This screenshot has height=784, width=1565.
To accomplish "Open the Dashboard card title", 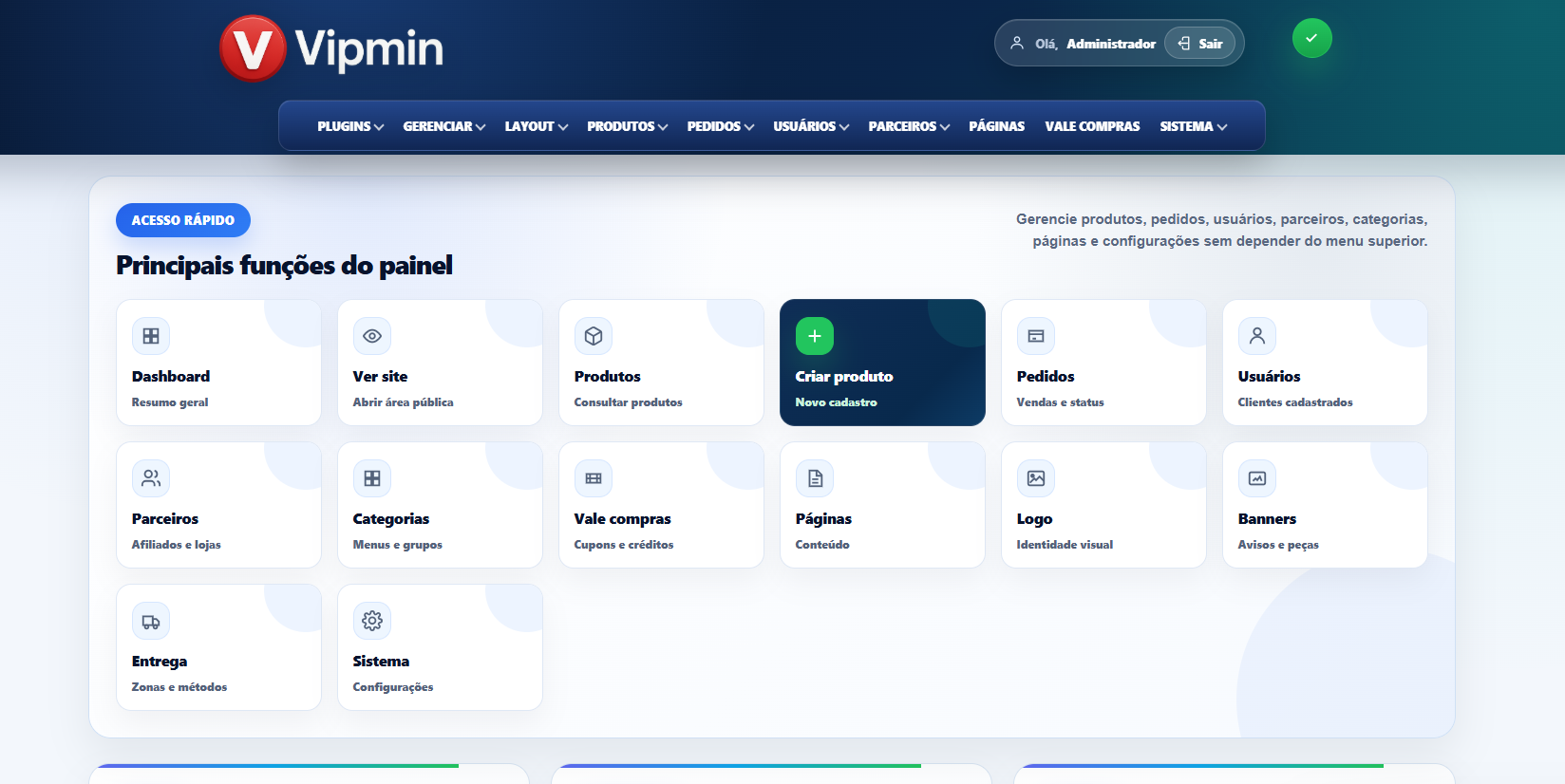I will pyautogui.click(x=171, y=377).
